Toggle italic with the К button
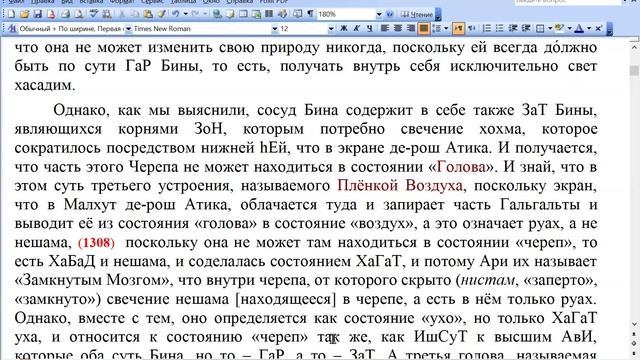This screenshot has height=360, width=640. tap(356, 28)
